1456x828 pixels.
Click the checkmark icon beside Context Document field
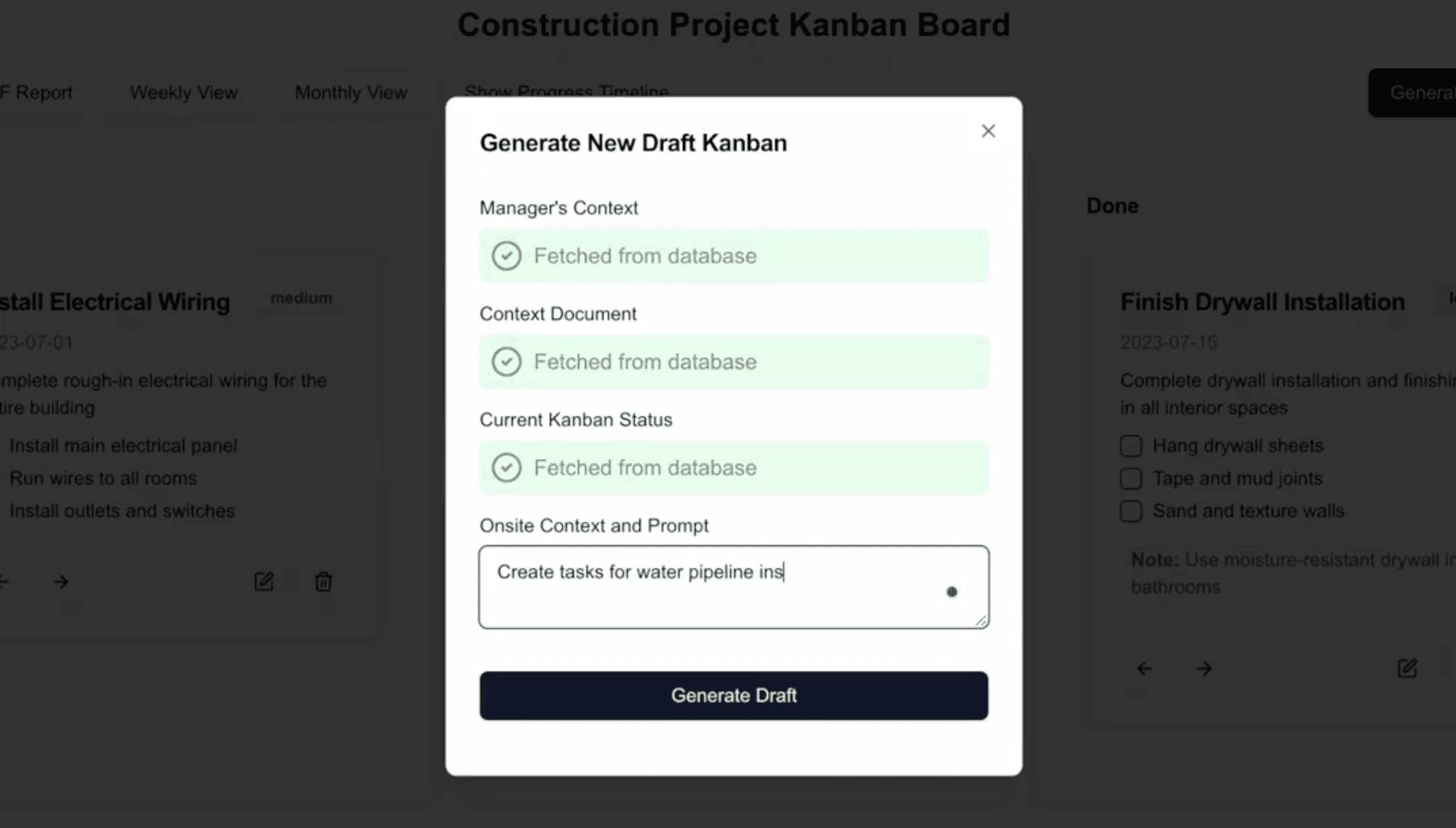pos(506,361)
